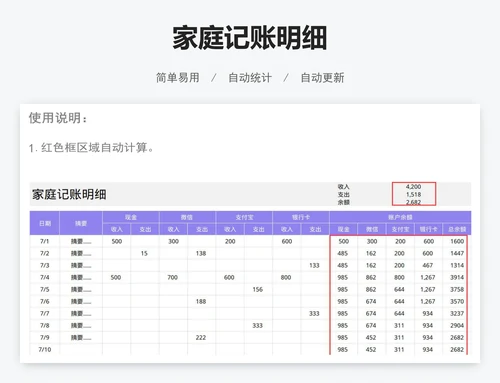500x383 pixels.
Task: Click the WeChat expense cell 138
Action: [x=201, y=253]
